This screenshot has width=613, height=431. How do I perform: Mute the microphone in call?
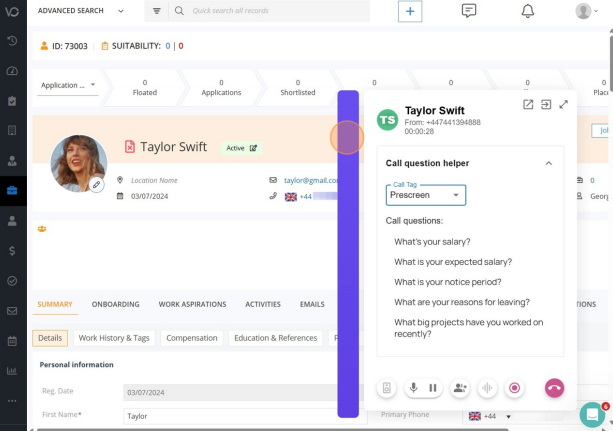414,388
